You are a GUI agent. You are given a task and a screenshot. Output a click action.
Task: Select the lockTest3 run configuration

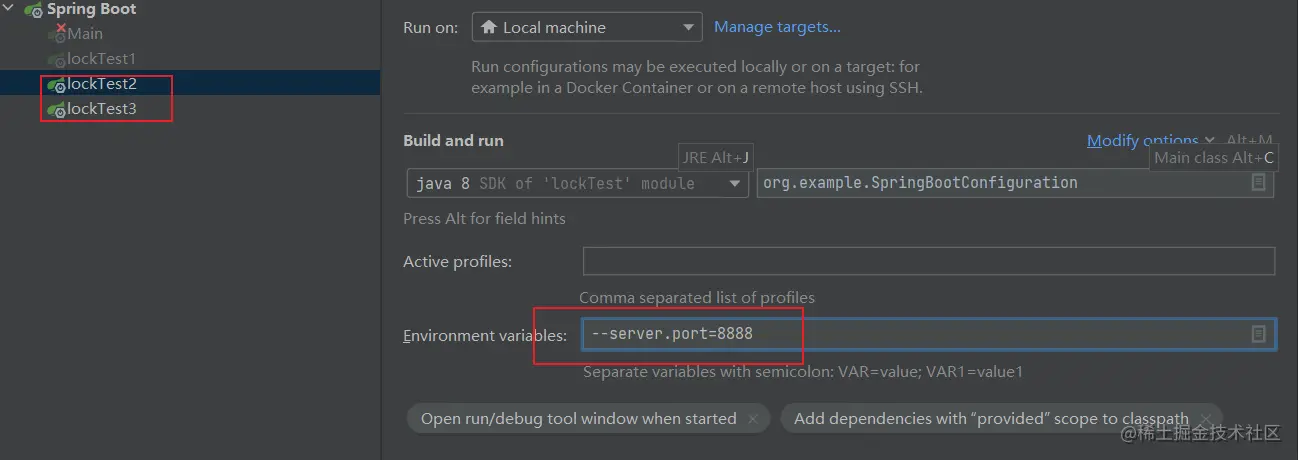click(101, 109)
